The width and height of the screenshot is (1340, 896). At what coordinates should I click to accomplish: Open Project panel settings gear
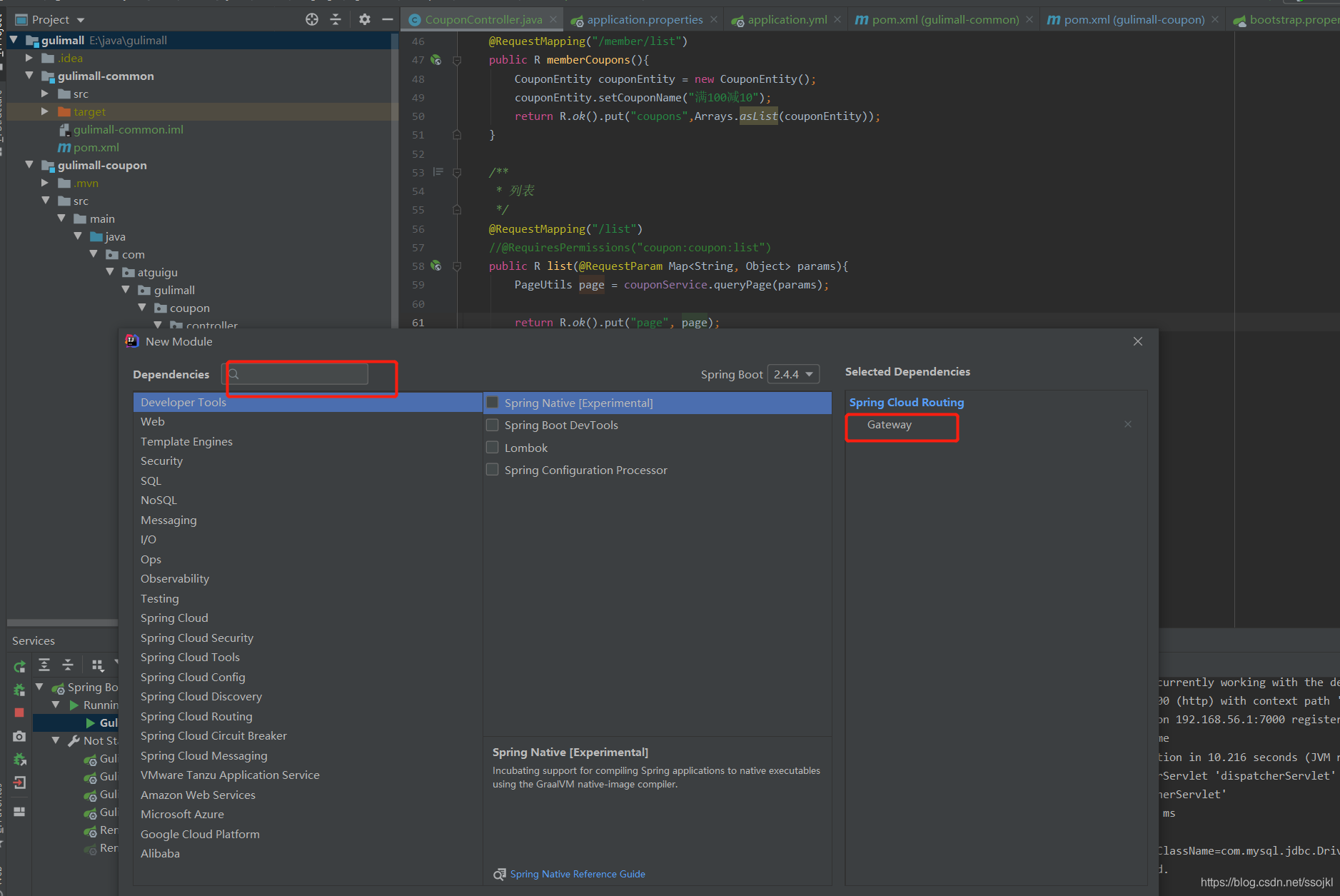pos(365,19)
